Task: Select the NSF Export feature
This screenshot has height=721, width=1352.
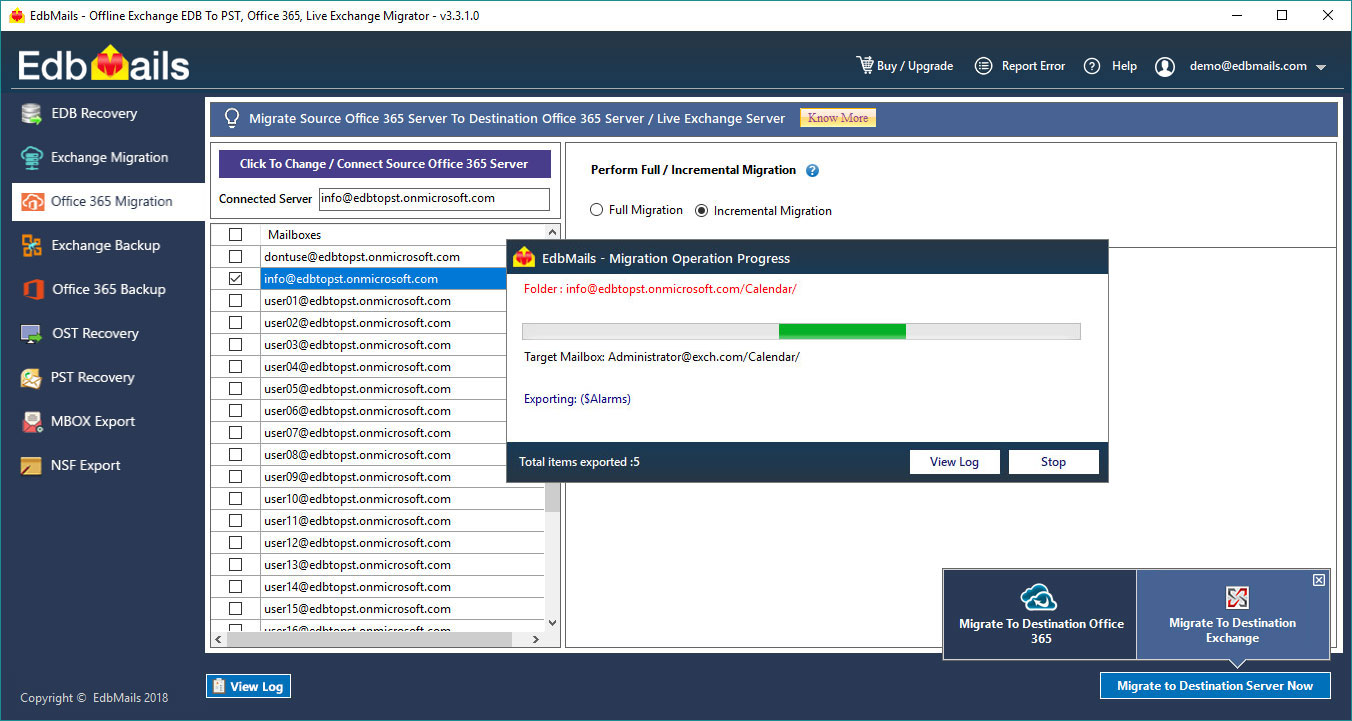Action: pos(85,465)
